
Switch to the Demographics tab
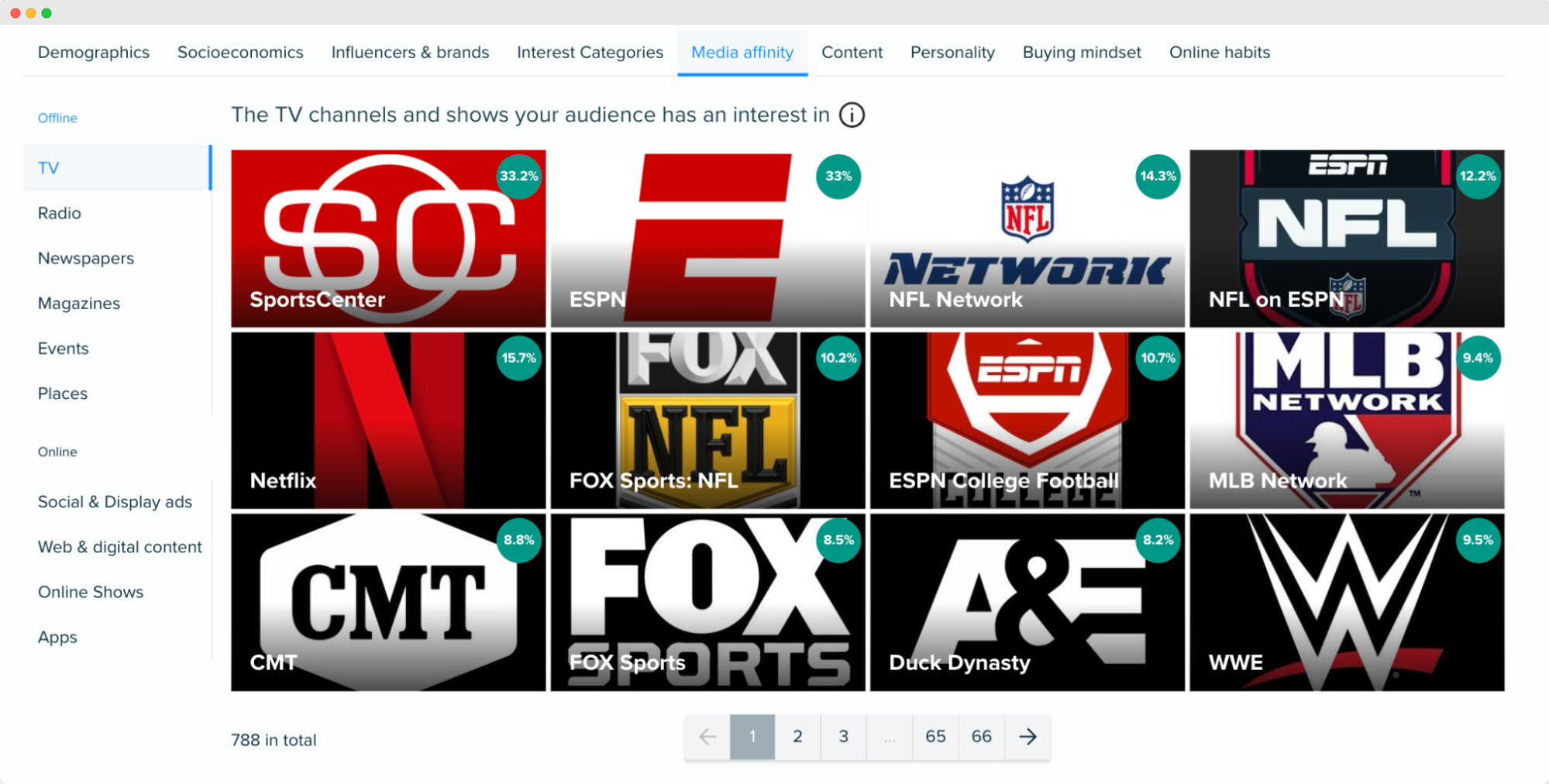click(94, 52)
